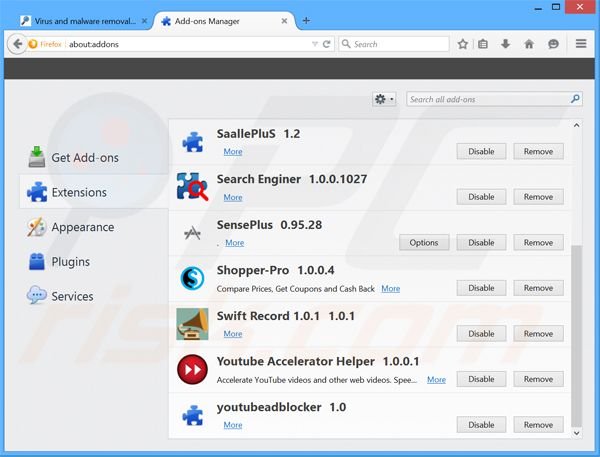Click the youtubeadblocker puzzle icon

coord(192,415)
